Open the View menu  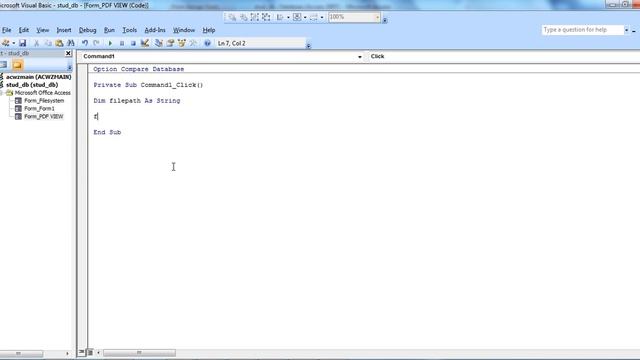(x=42, y=30)
